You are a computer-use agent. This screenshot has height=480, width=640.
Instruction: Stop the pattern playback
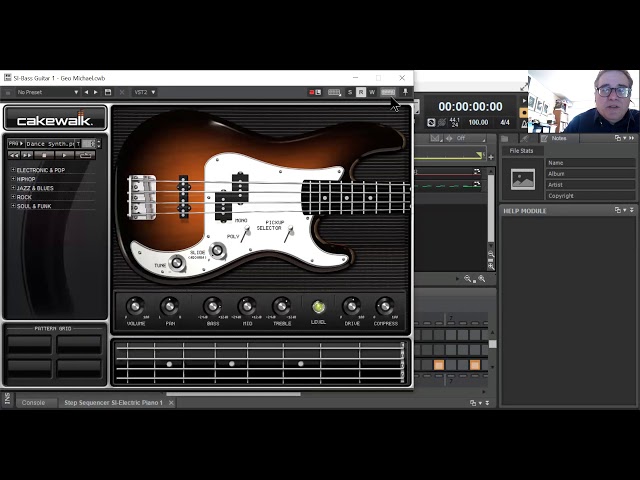(x=44, y=155)
